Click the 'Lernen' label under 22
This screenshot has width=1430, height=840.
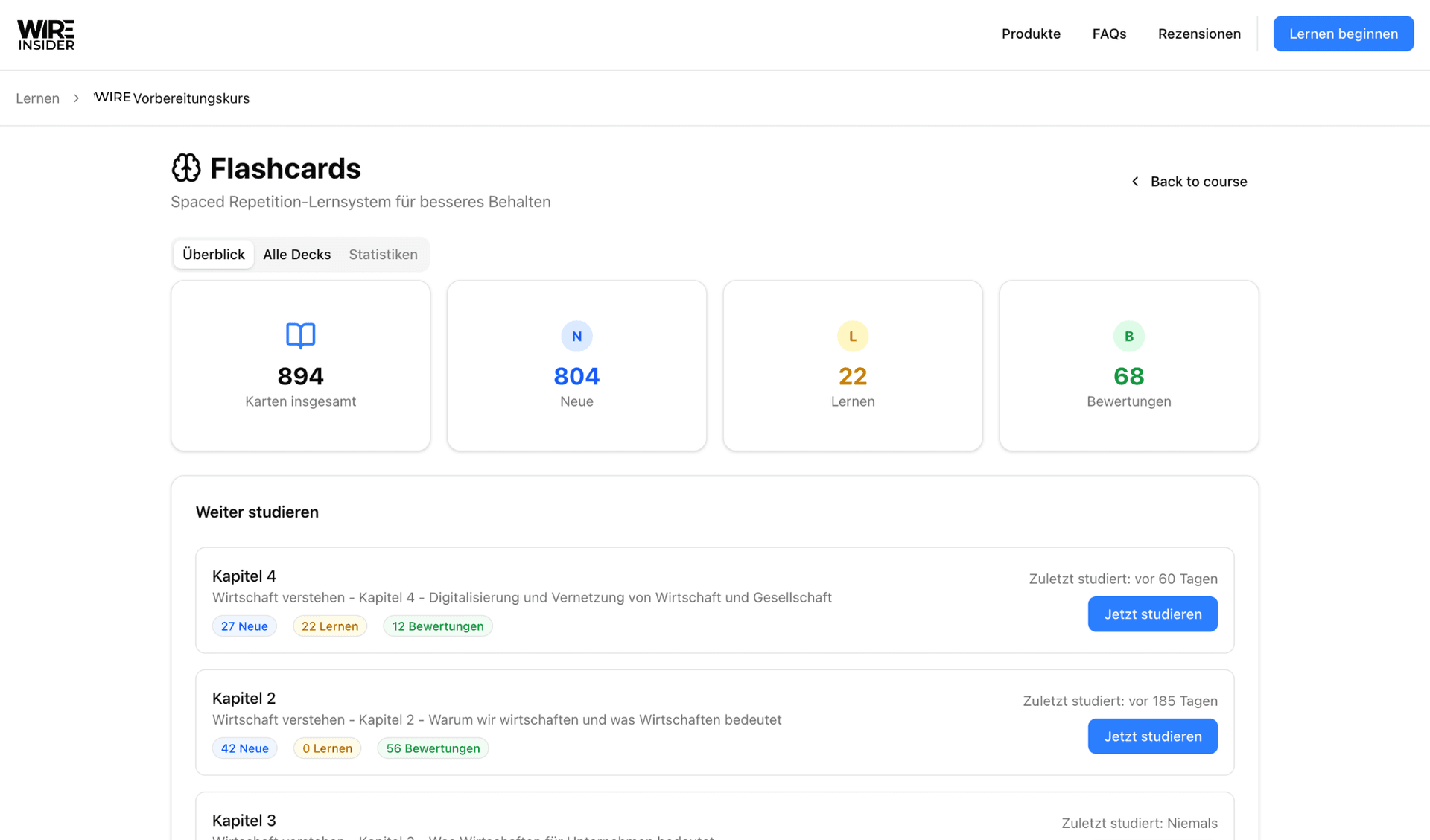tap(853, 401)
